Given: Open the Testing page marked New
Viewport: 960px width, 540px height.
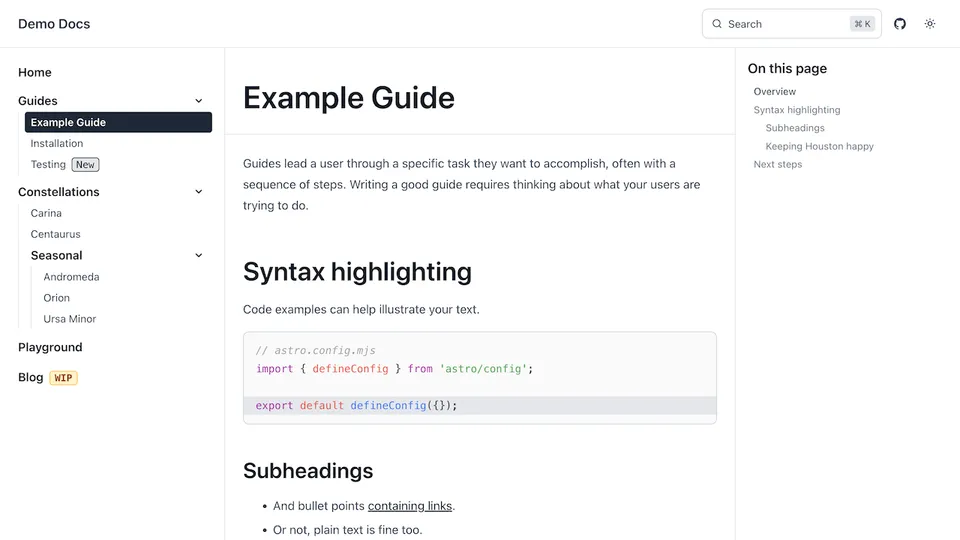Looking at the screenshot, I should pos(48,165).
